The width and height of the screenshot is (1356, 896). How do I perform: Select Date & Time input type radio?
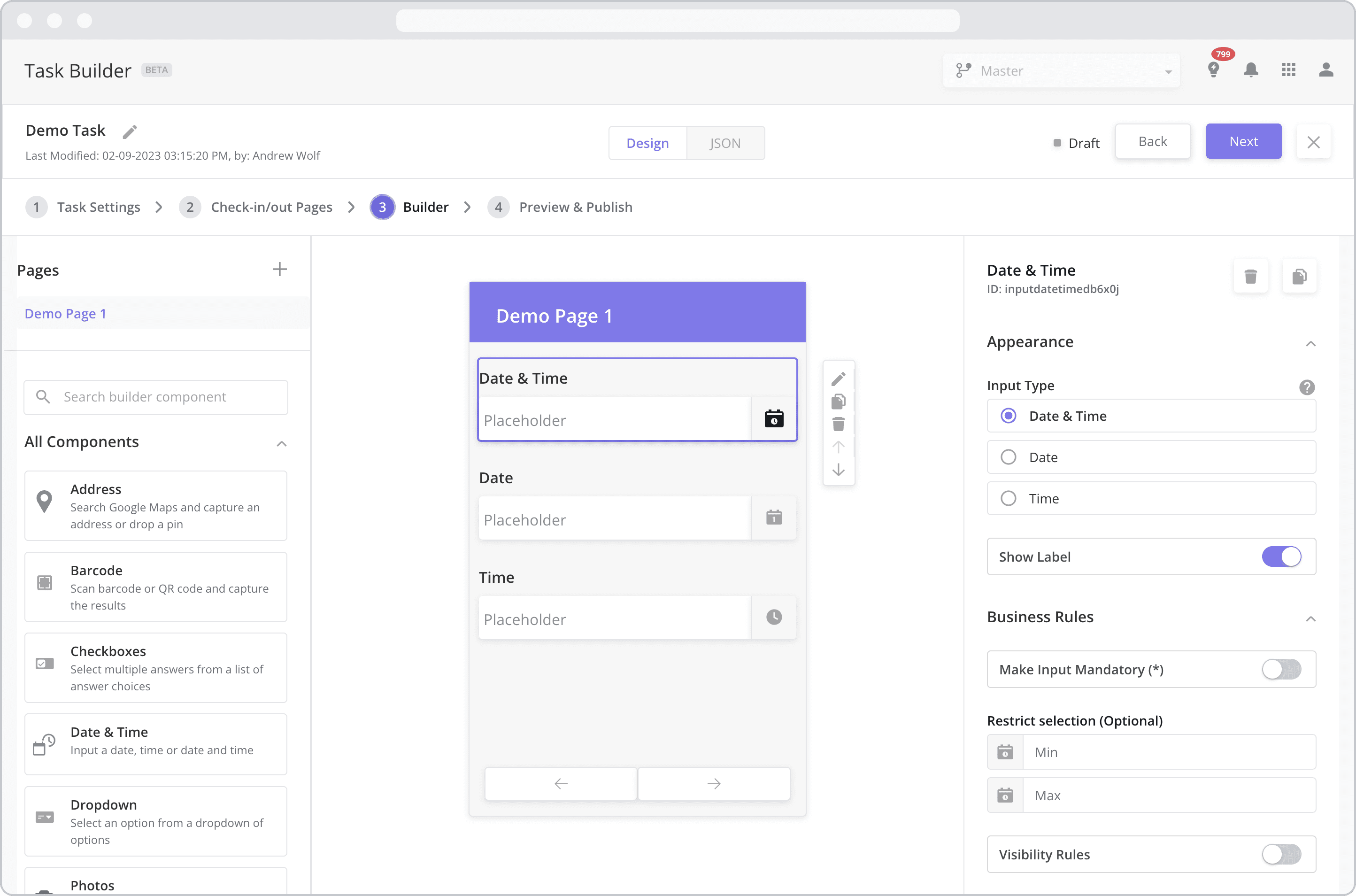click(1009, 416)
